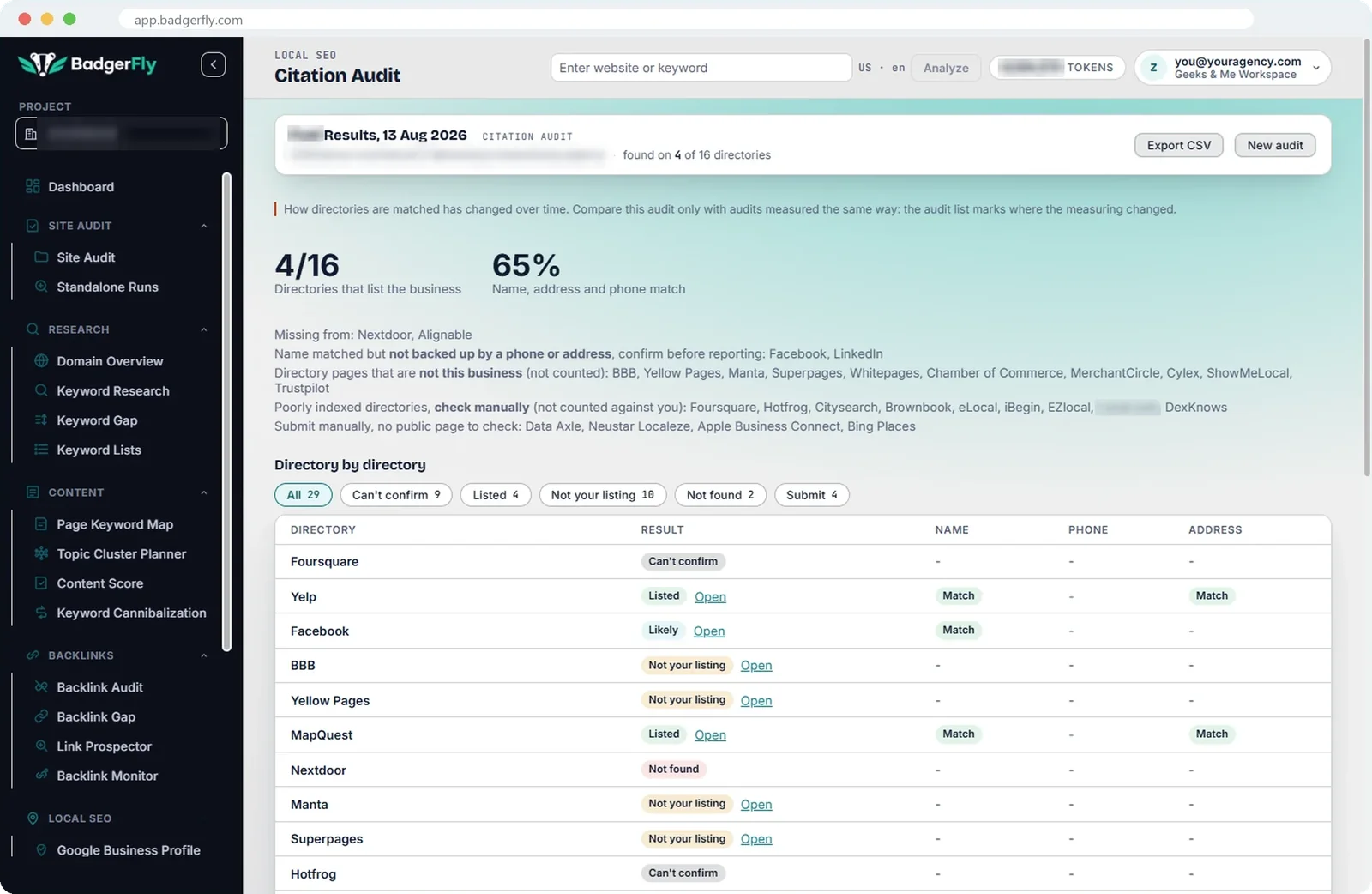Open Dashboard from its grid icon

coord(33,186)
